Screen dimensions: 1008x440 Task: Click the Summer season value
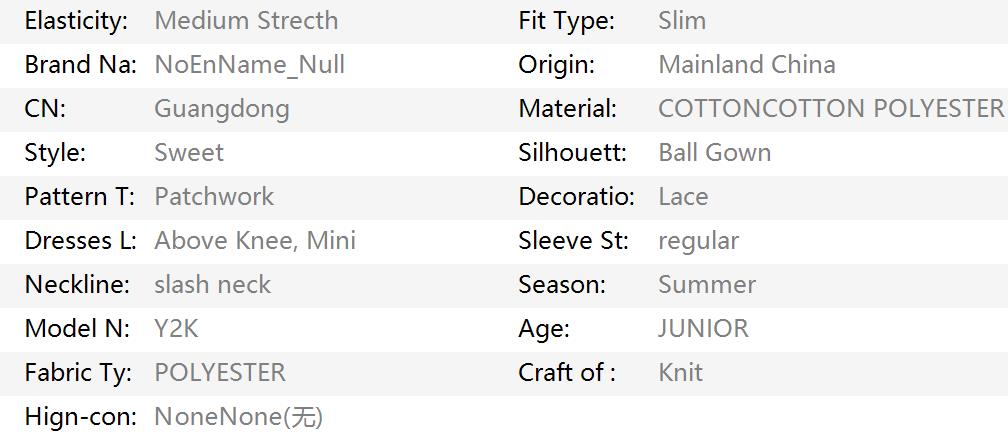707,284
